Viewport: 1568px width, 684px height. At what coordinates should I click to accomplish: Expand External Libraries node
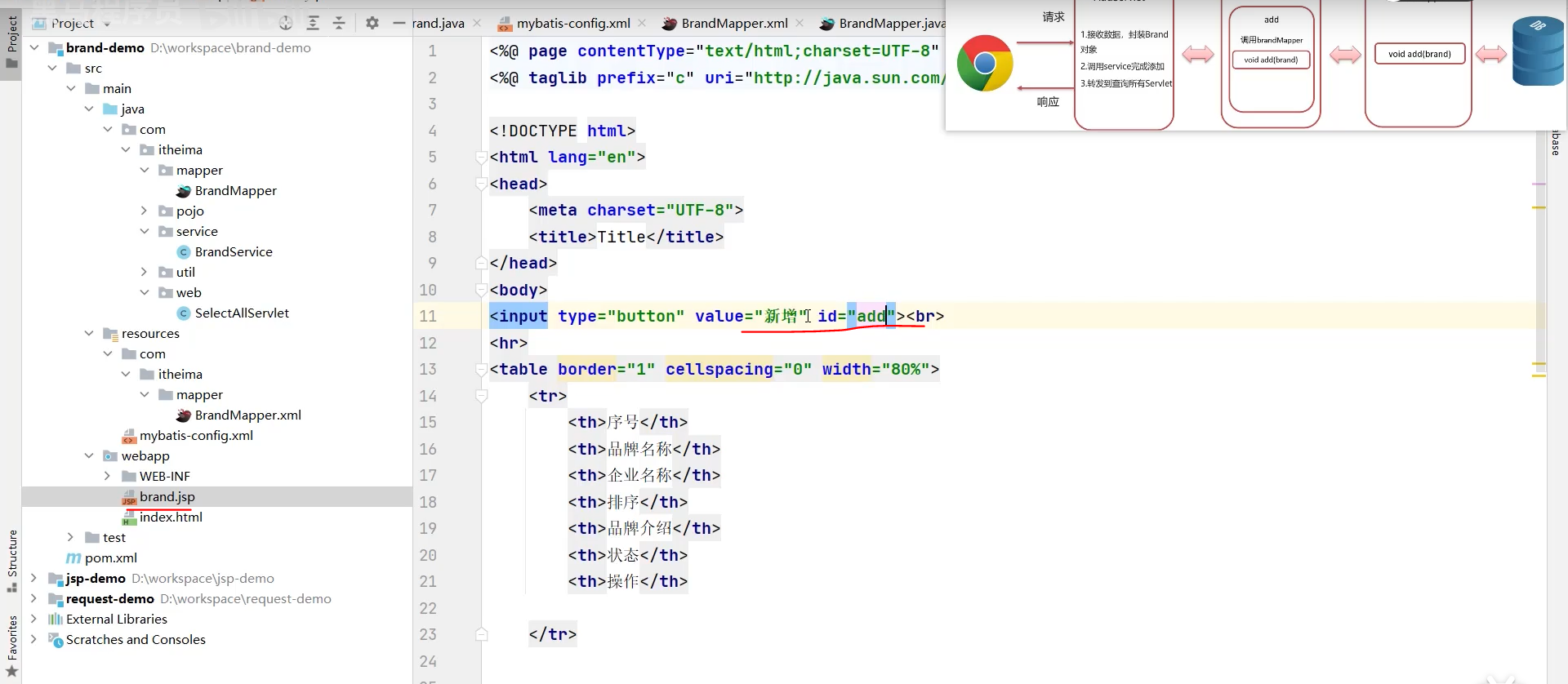(x=34, y=619)
